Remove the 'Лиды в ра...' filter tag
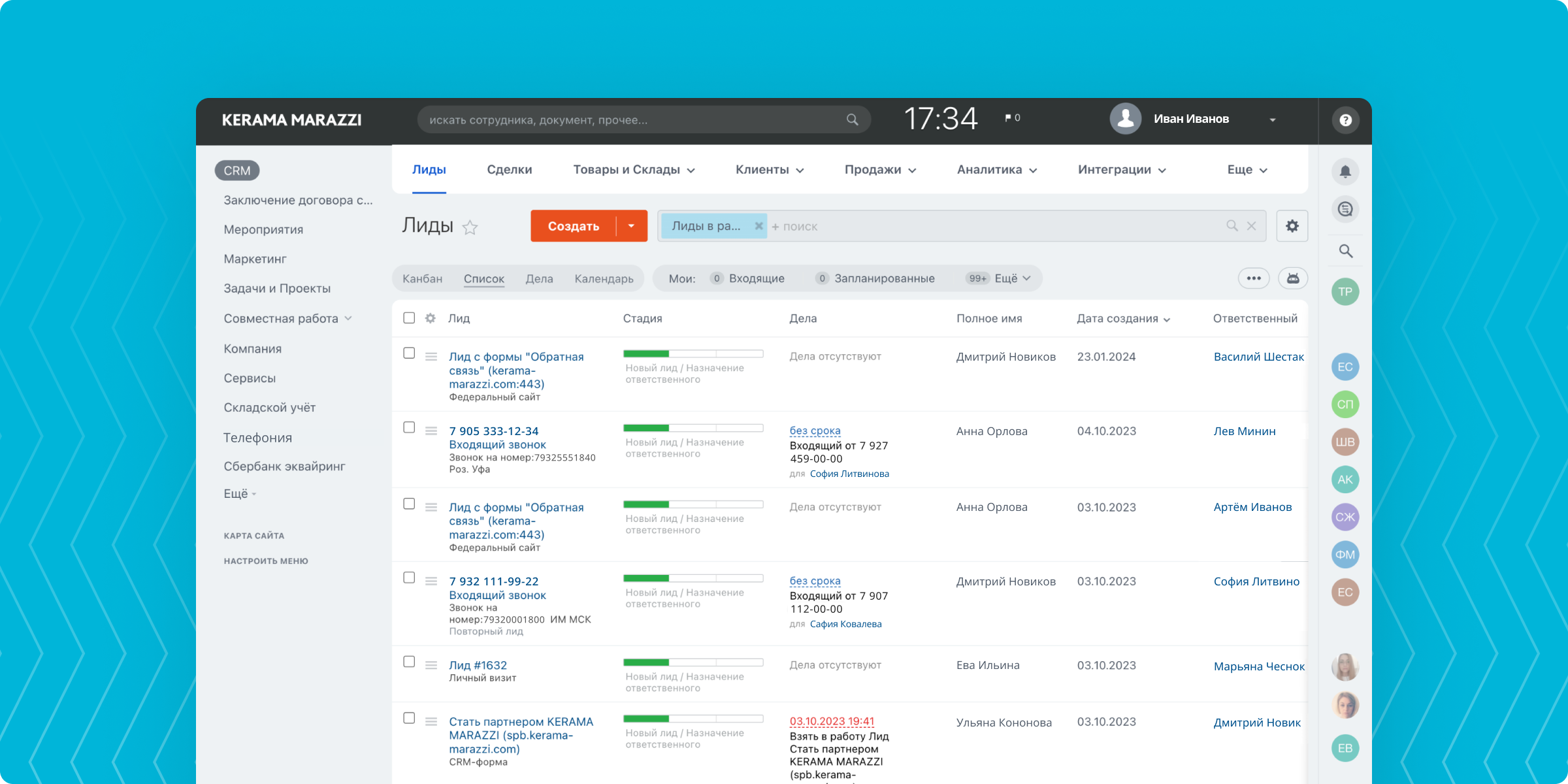 pos(759,226)
